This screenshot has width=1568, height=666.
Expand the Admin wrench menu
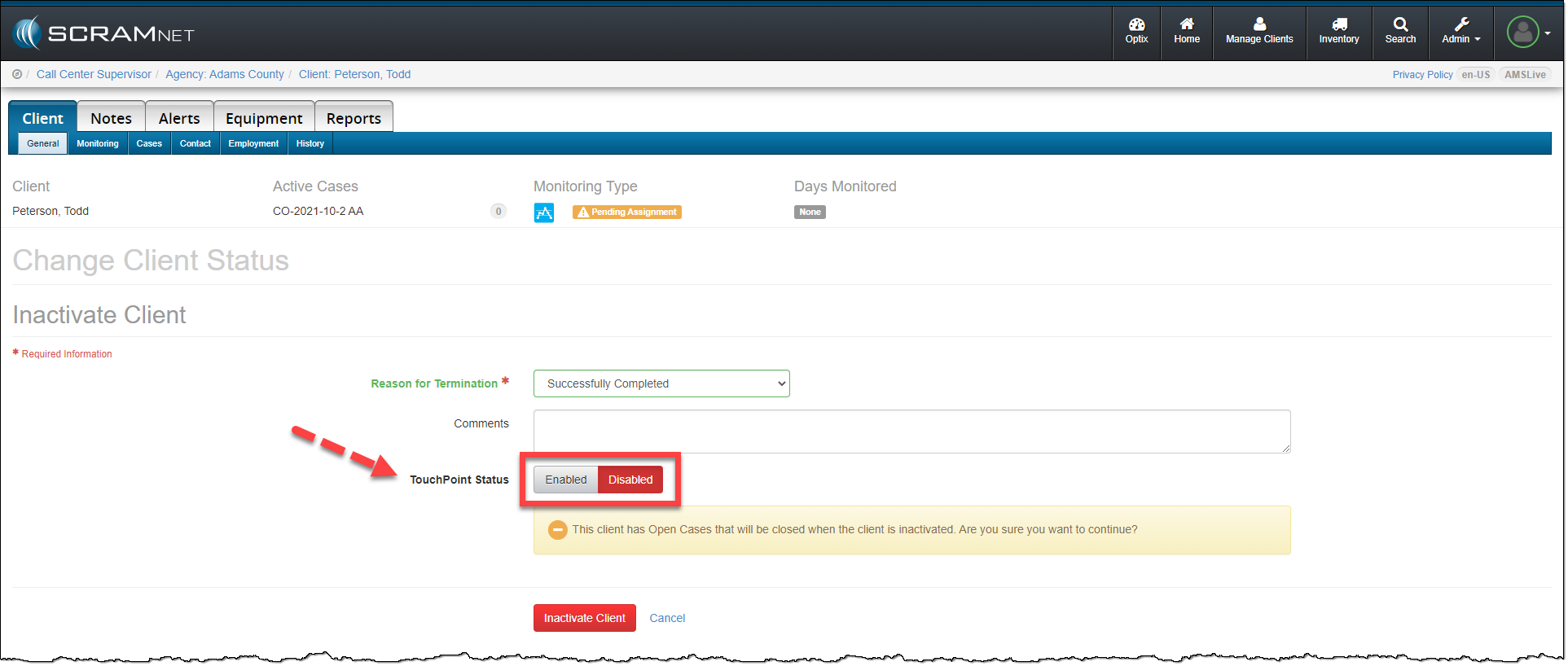1460,31
